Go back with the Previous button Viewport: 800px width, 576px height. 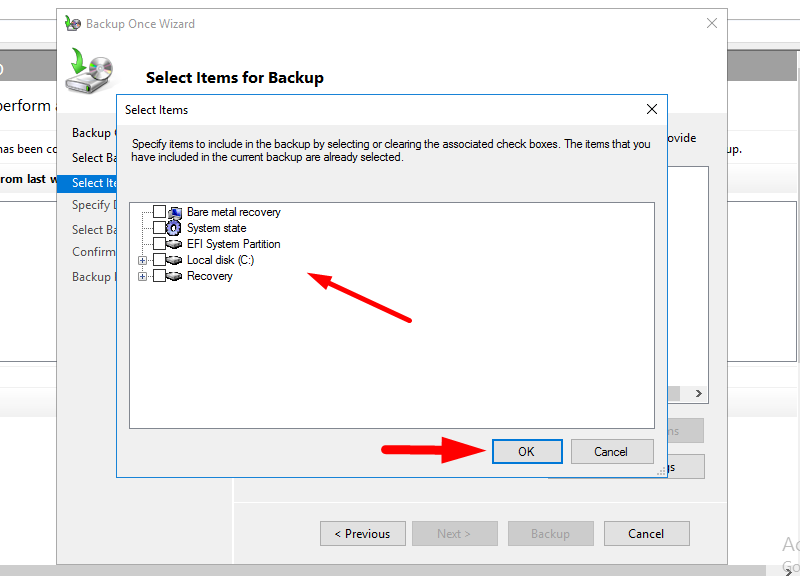click(362, 534)
